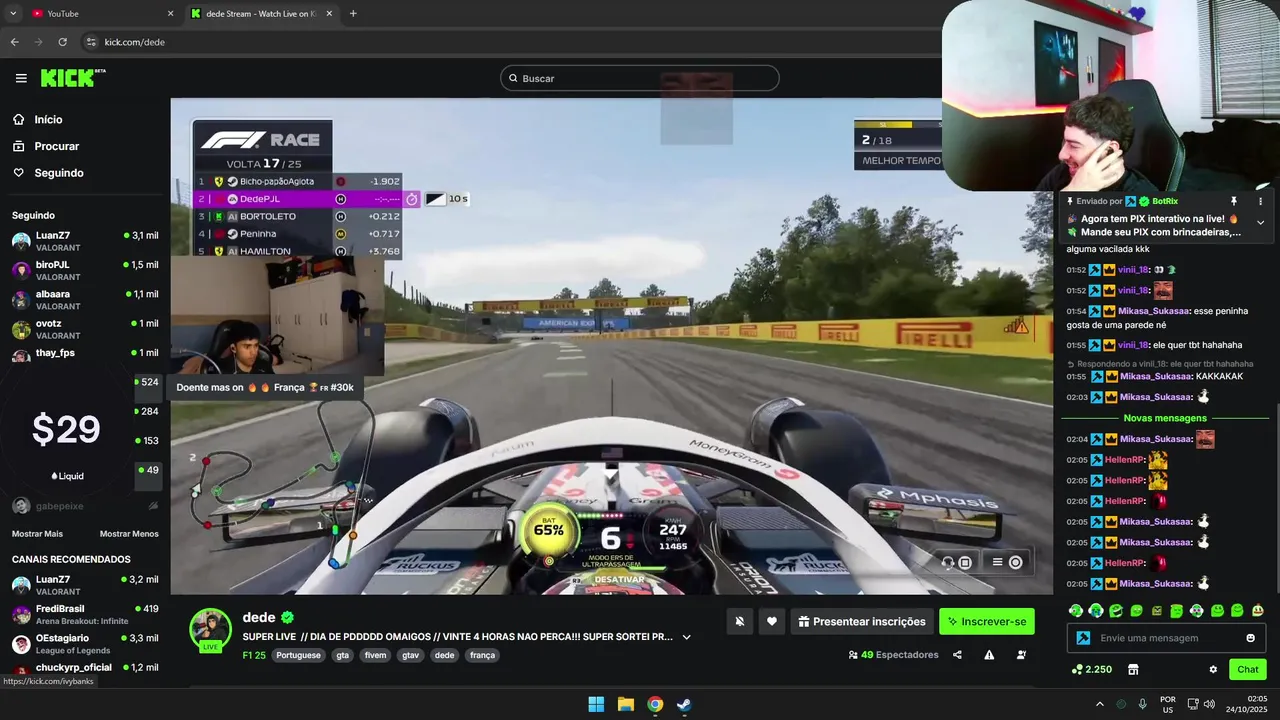Close the YouTube browser tab
Image resolution: width=1280 pixels, height=720 pixels.
coord(170,14)
